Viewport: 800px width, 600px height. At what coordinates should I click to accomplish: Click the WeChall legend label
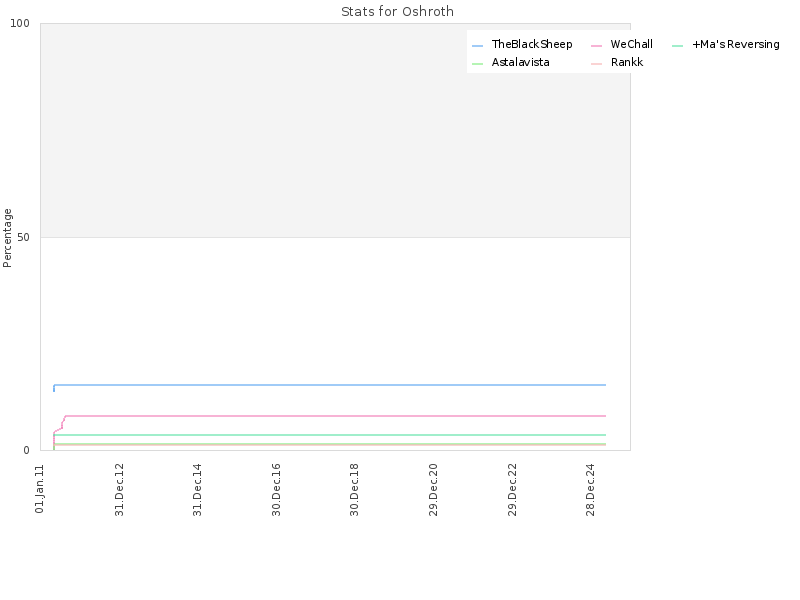click(631, 45)
